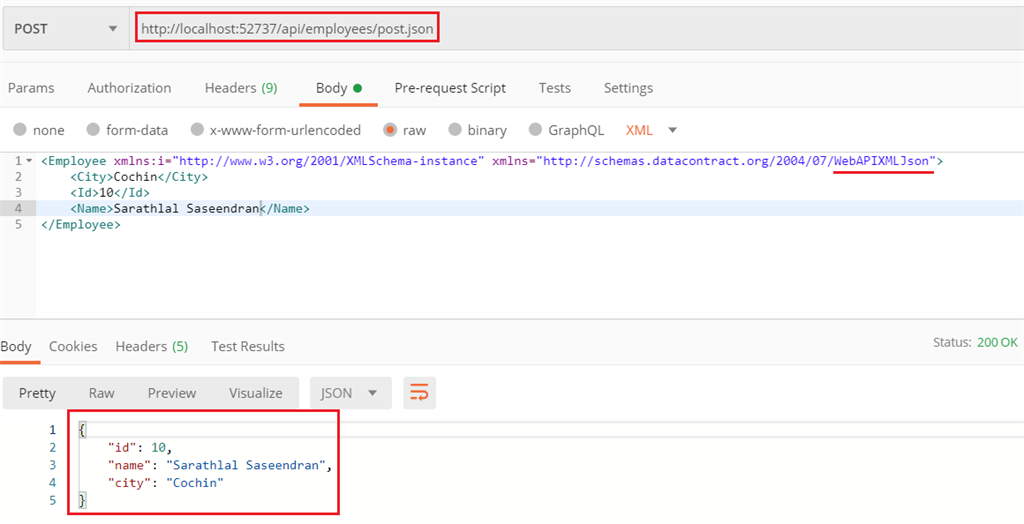
Task: Show the Preview response view
Action: click(x=172, y=393)
